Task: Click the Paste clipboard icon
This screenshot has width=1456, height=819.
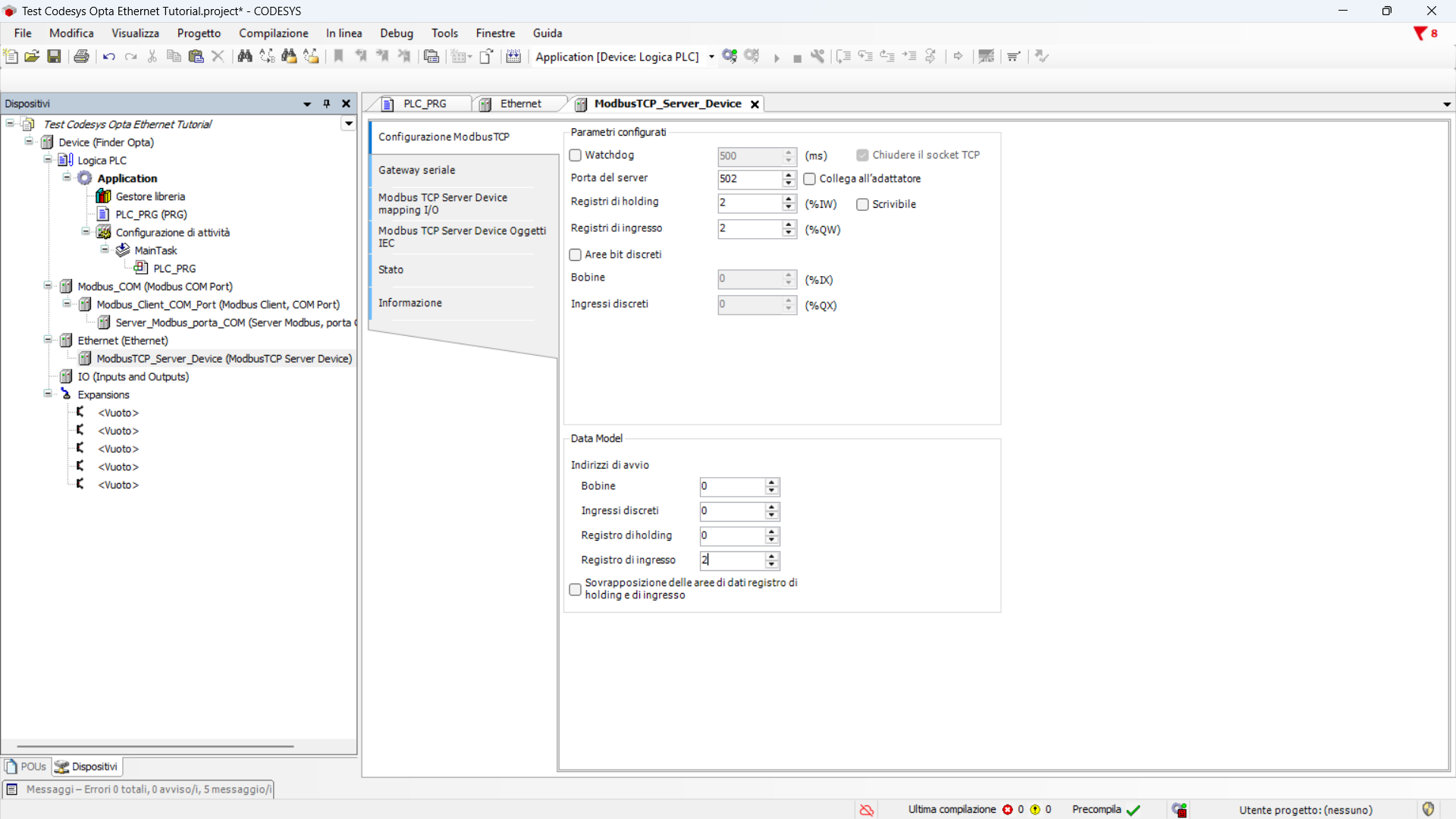Action: [196, 56]
